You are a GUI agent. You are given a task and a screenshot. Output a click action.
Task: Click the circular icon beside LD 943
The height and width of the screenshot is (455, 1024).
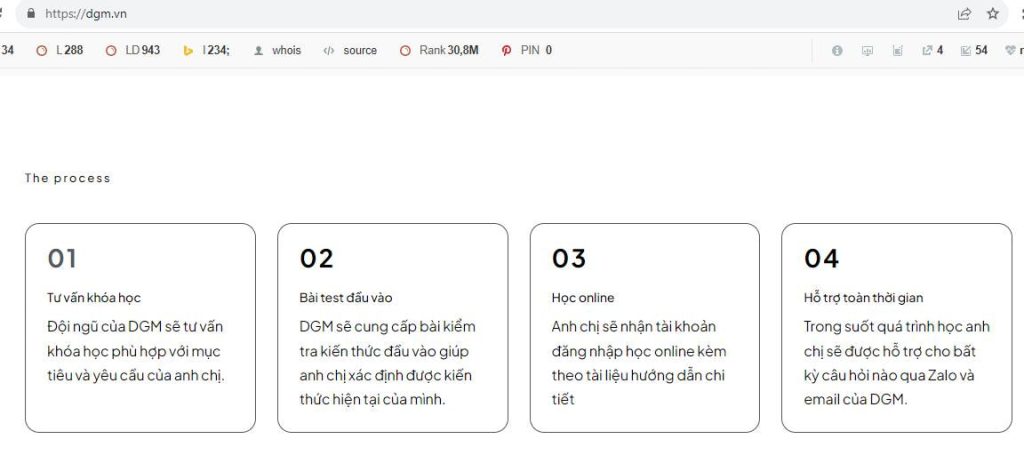point(111,50)
